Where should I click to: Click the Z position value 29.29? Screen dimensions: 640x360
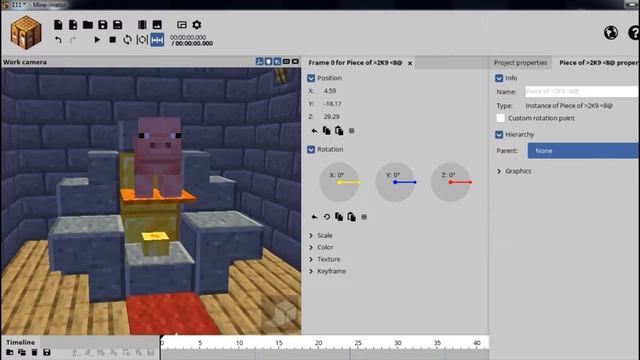click(331, 116)
